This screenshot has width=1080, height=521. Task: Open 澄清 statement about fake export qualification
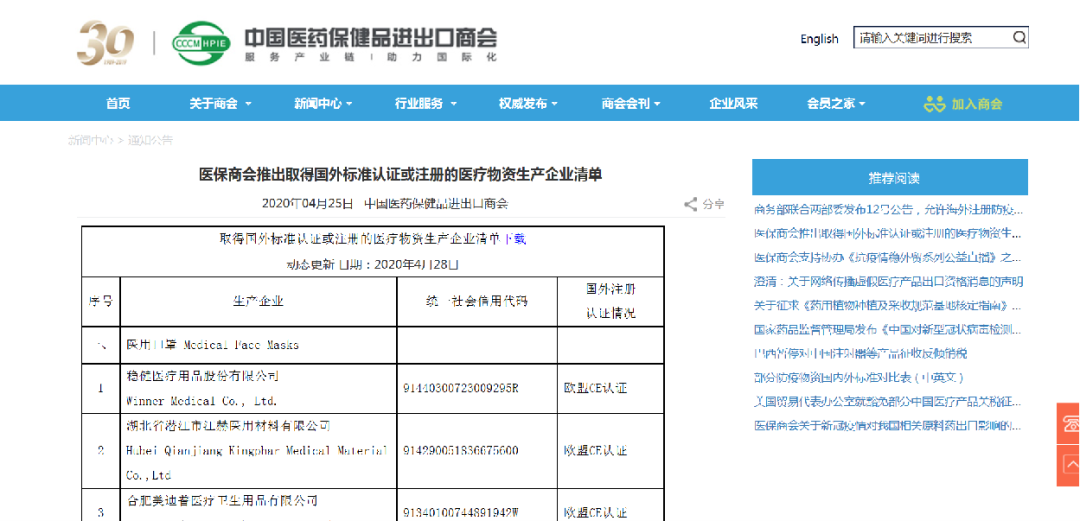889,281
